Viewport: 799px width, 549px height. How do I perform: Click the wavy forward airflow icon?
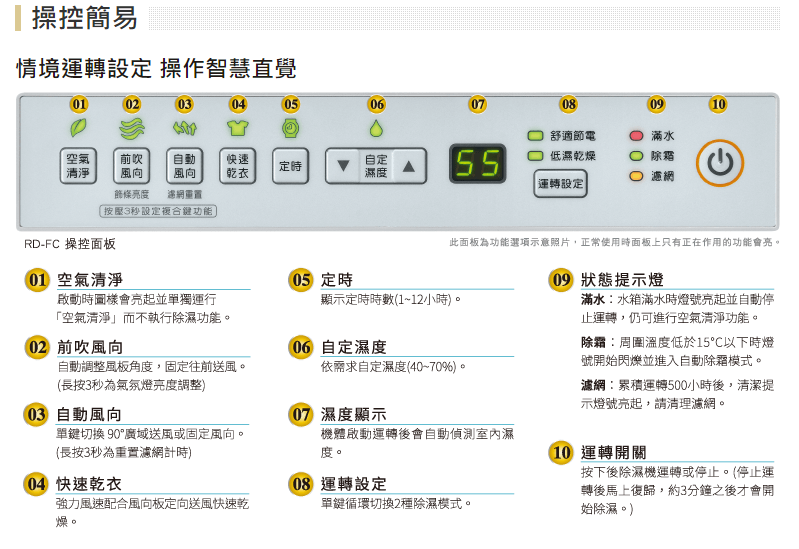(131, 128)
